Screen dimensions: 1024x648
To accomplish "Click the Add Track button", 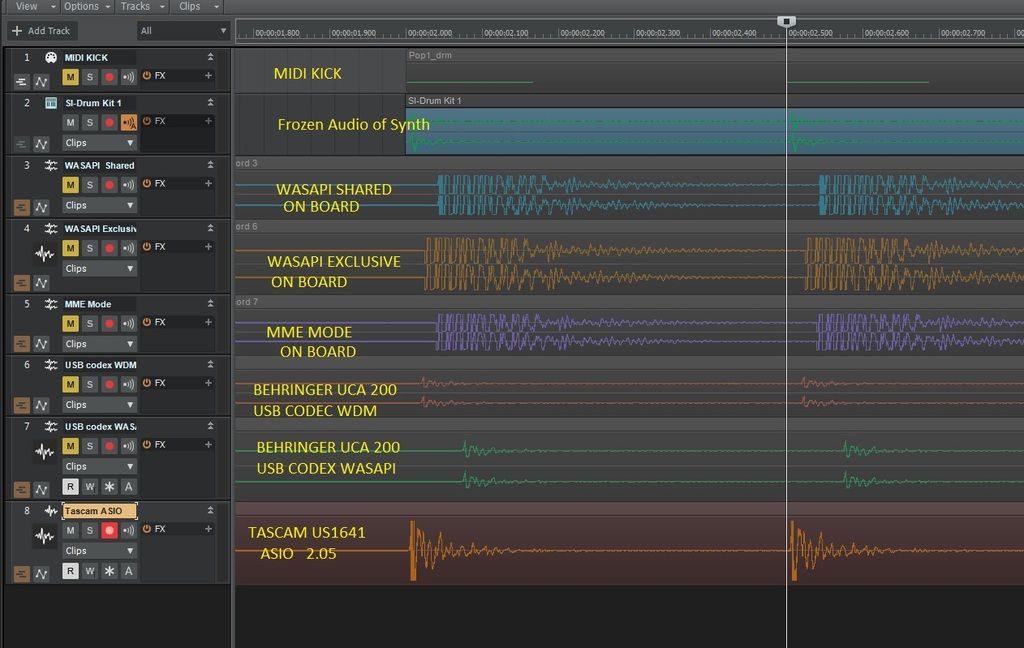I will tap(40, 30).
